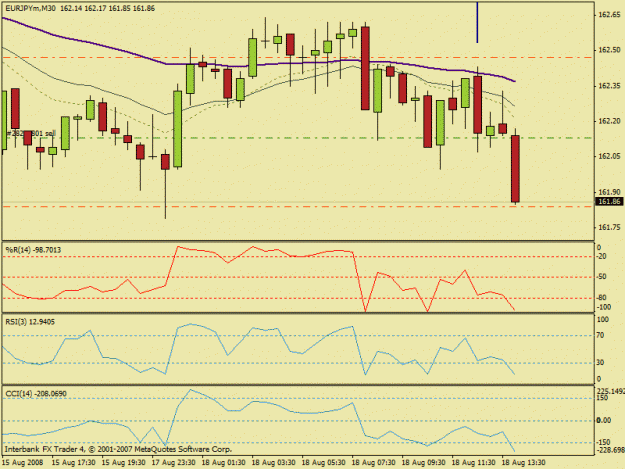
Task: Click the 161.90 price axis label
Action: (609, 192)
